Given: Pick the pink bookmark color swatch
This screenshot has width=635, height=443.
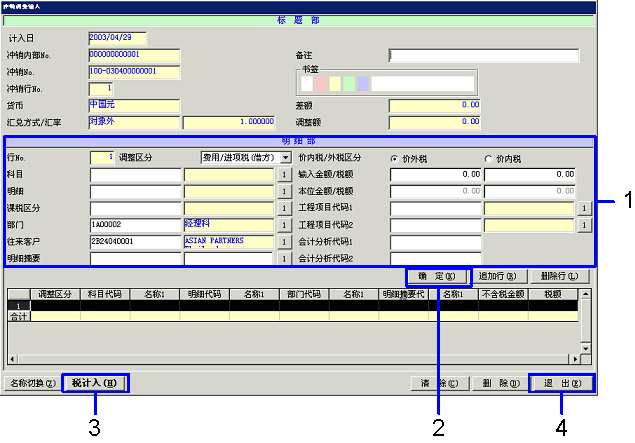Looking at the screenshot, I should 321,84.
